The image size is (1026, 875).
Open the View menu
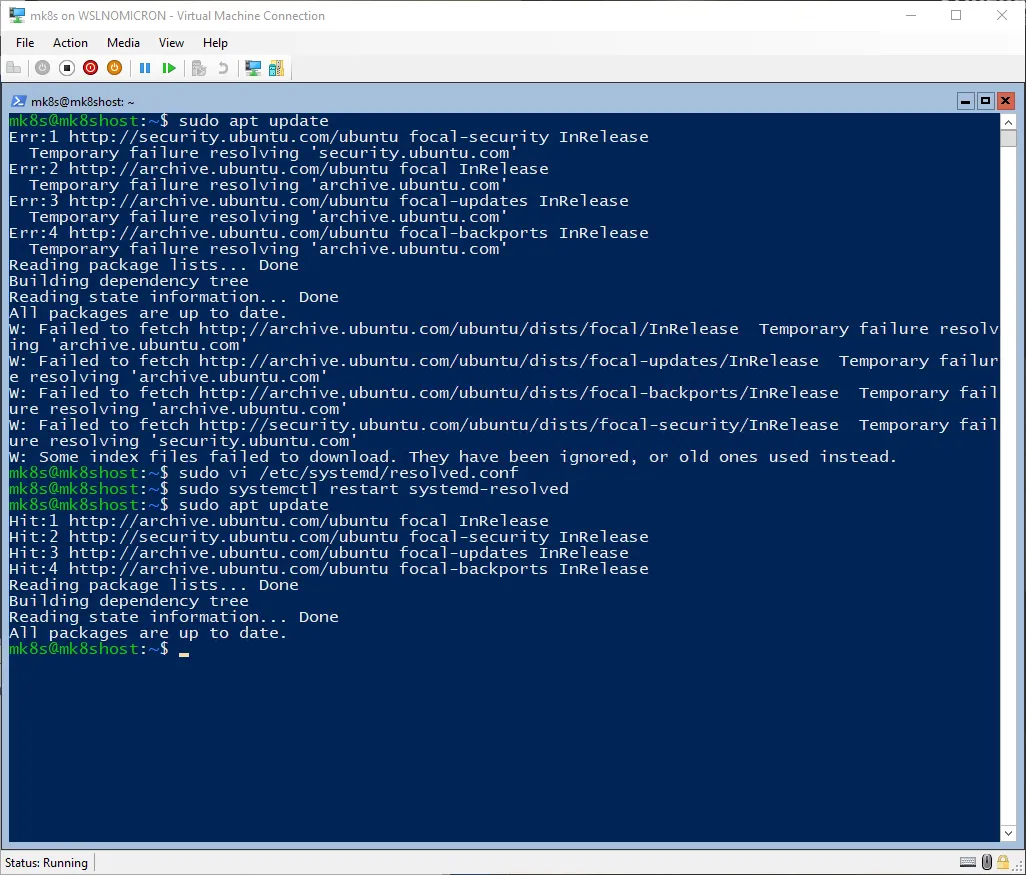(171, 43)
